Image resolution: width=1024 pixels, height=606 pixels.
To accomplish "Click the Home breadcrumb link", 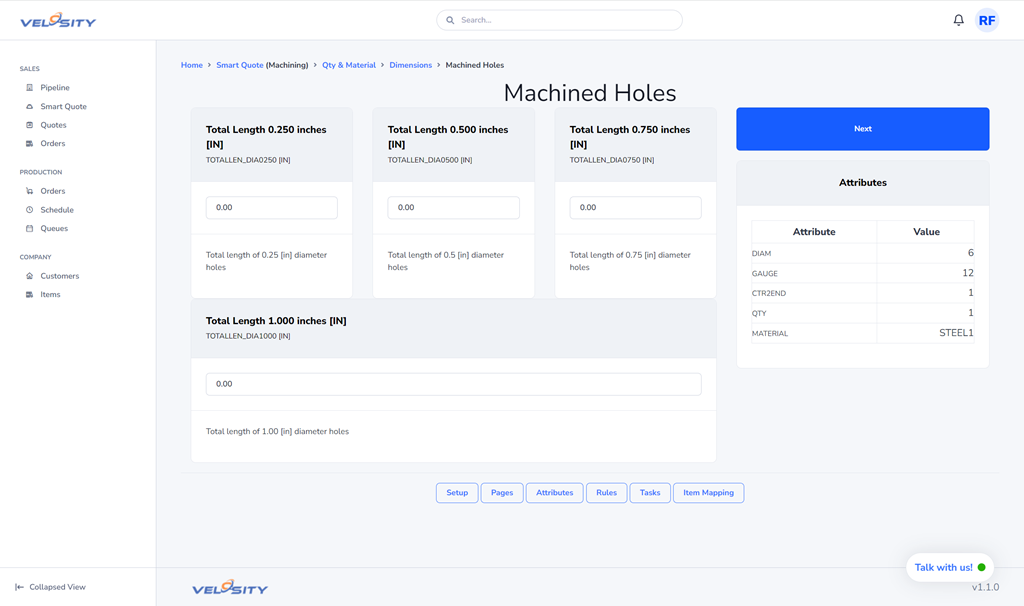I will 191,65.
